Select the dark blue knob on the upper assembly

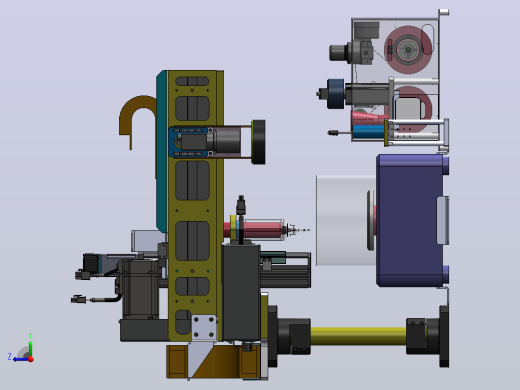click(x=335, y=94)
